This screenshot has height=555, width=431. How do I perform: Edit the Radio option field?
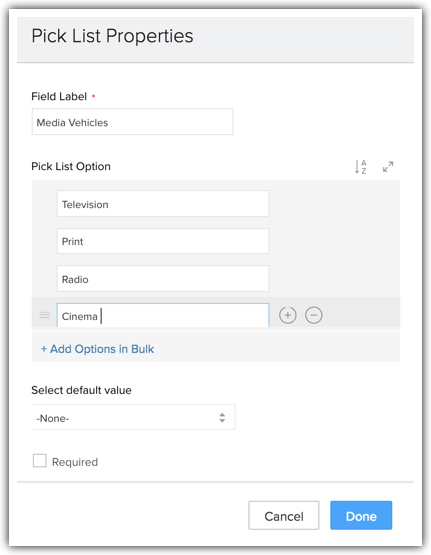[163, 279]
